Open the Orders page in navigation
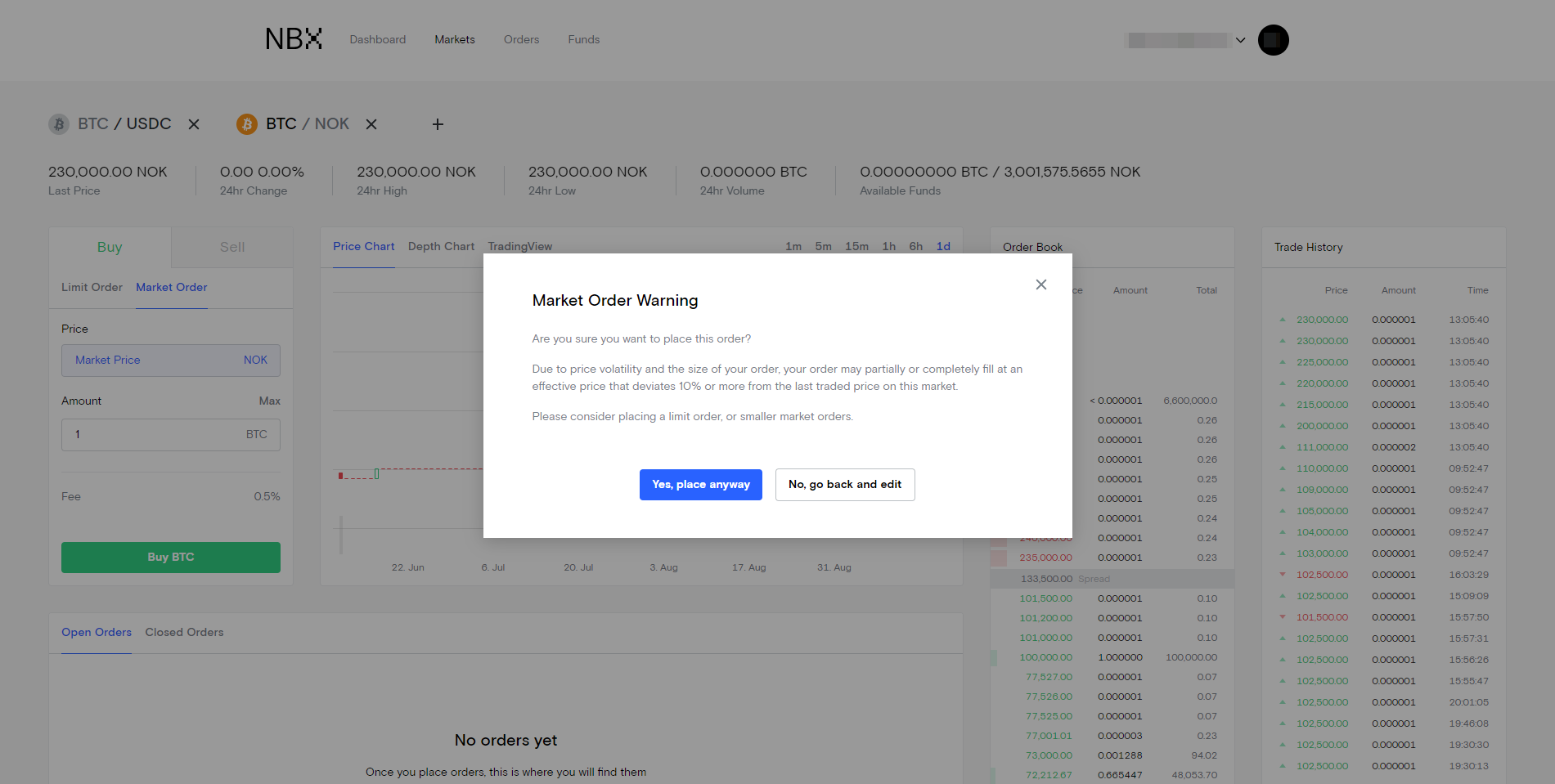This screenshot has height=784, width=1555. (x=521, y=39)
